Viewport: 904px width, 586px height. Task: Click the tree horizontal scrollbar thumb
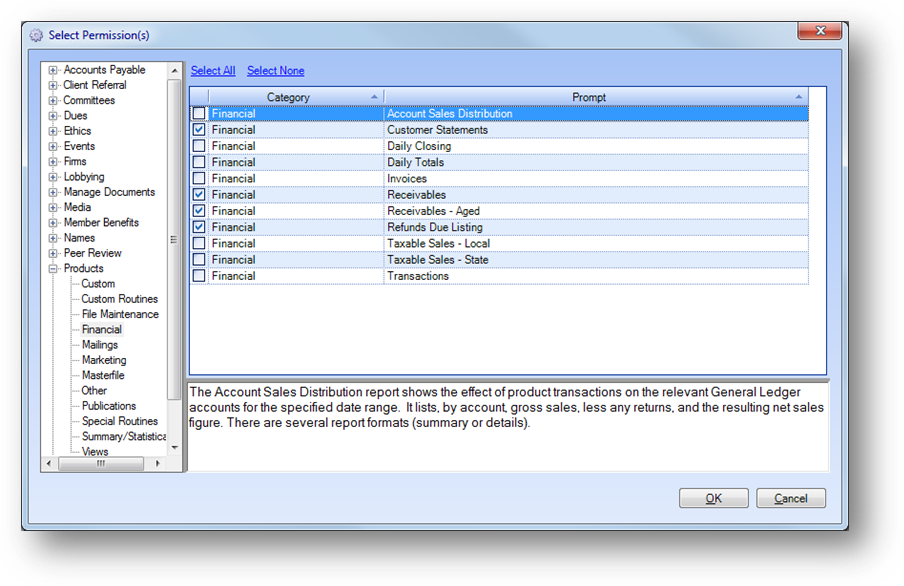pos(101,463)
